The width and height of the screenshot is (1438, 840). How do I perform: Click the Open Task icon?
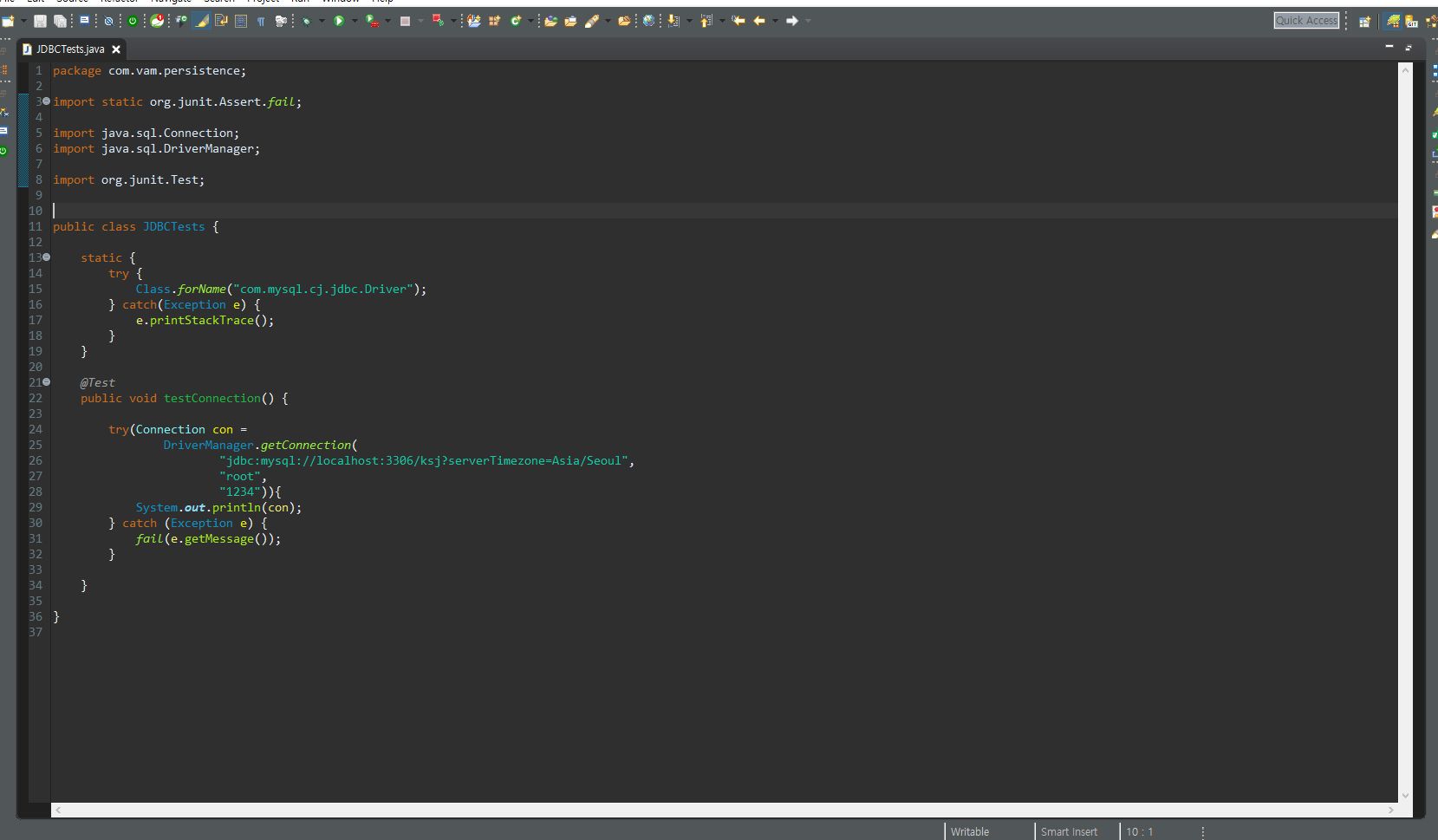coord(570,21)
